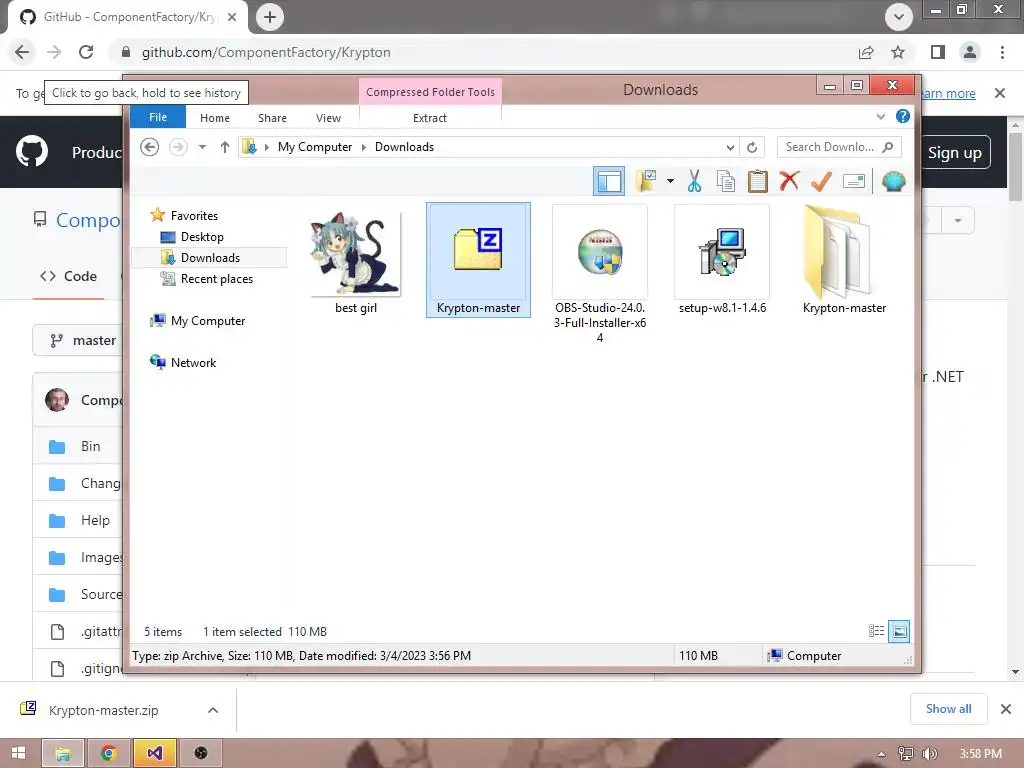Switch to the Share ribbon tab
The width and height of the screenshot is (1024, 768).
[272, 118]
